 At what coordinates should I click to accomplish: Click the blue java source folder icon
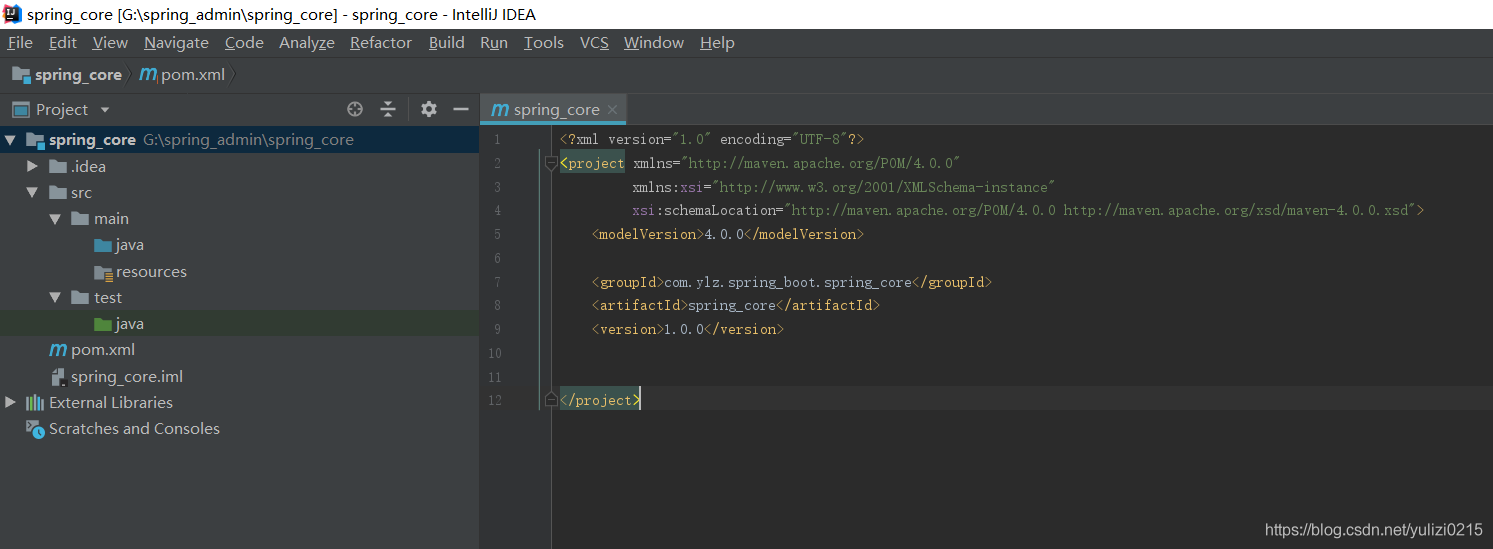(x=103, y=245)
